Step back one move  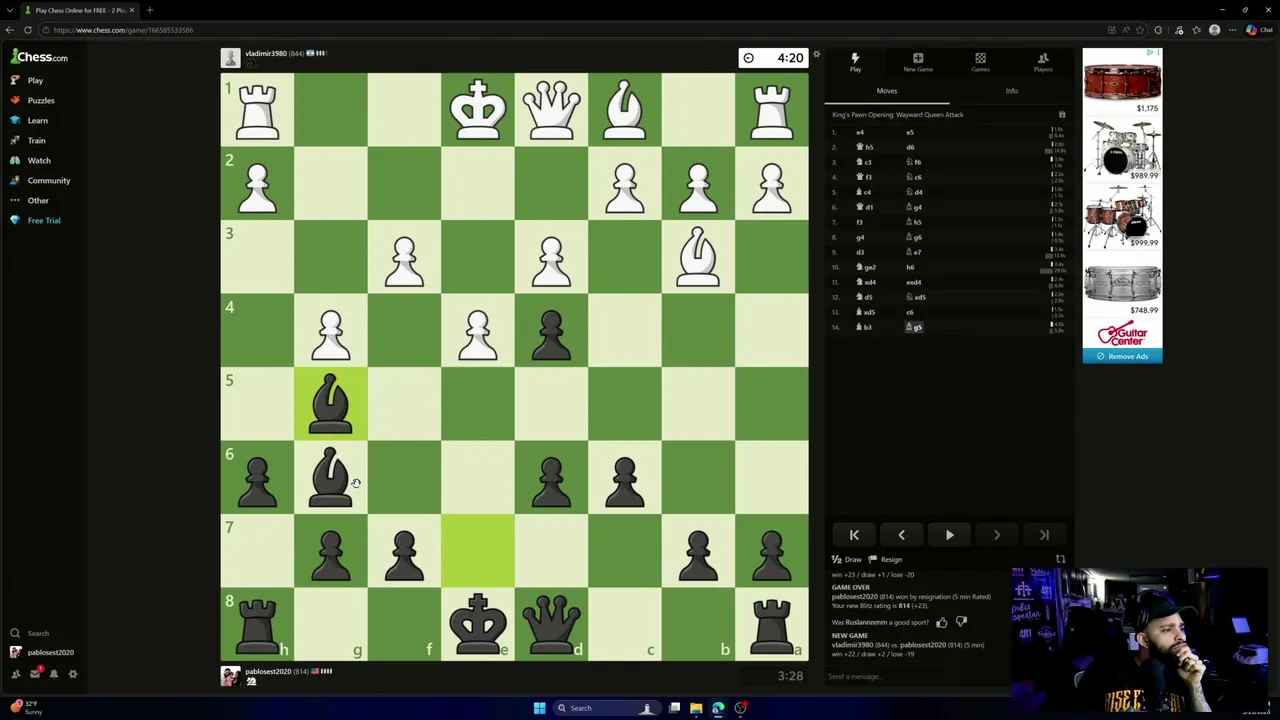901,535
